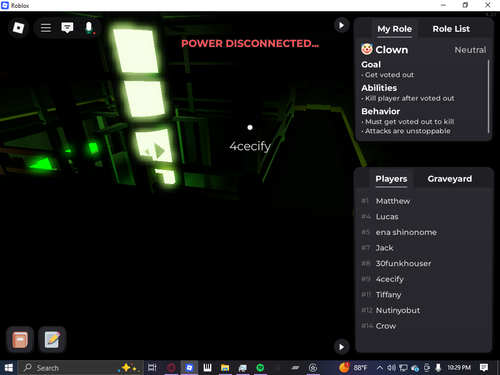Click the microphone tray icon
The width and height of the screenshot is (500, 375).
(438, 368)
